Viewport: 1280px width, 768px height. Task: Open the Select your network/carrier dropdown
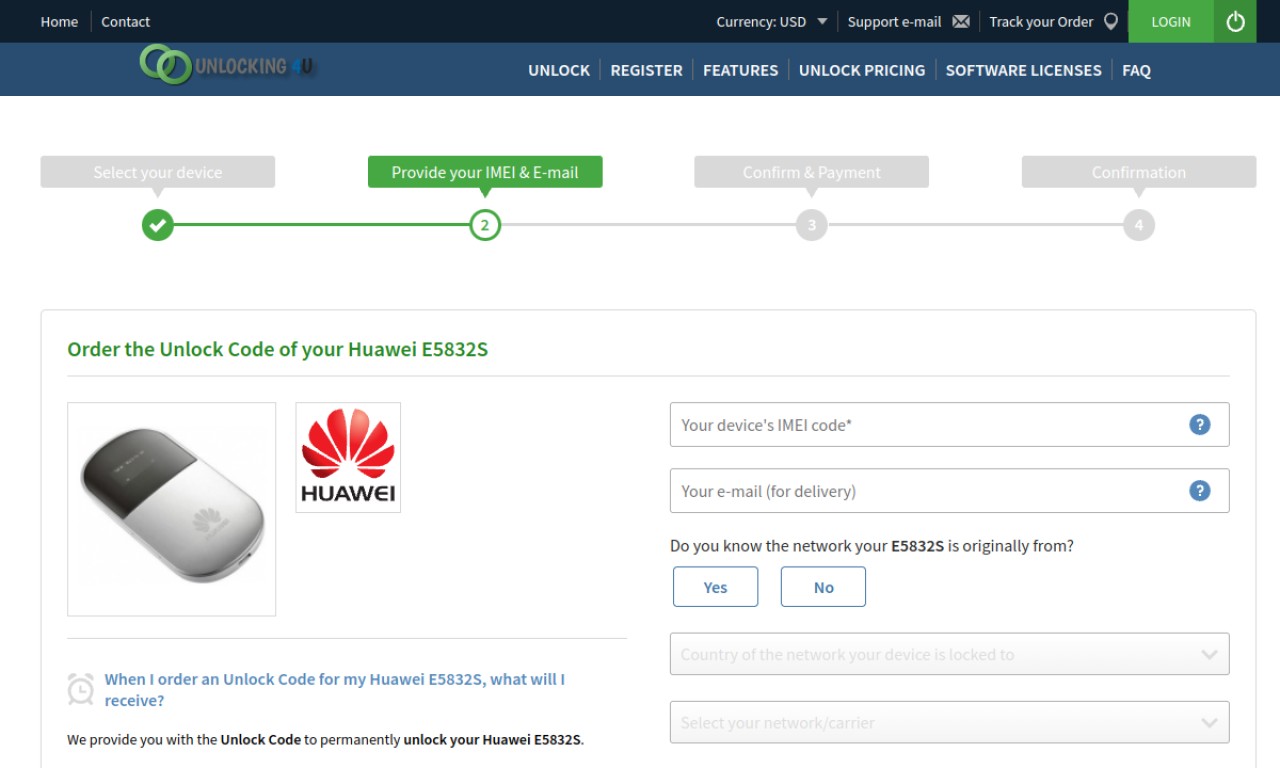(x=949, y=722)
